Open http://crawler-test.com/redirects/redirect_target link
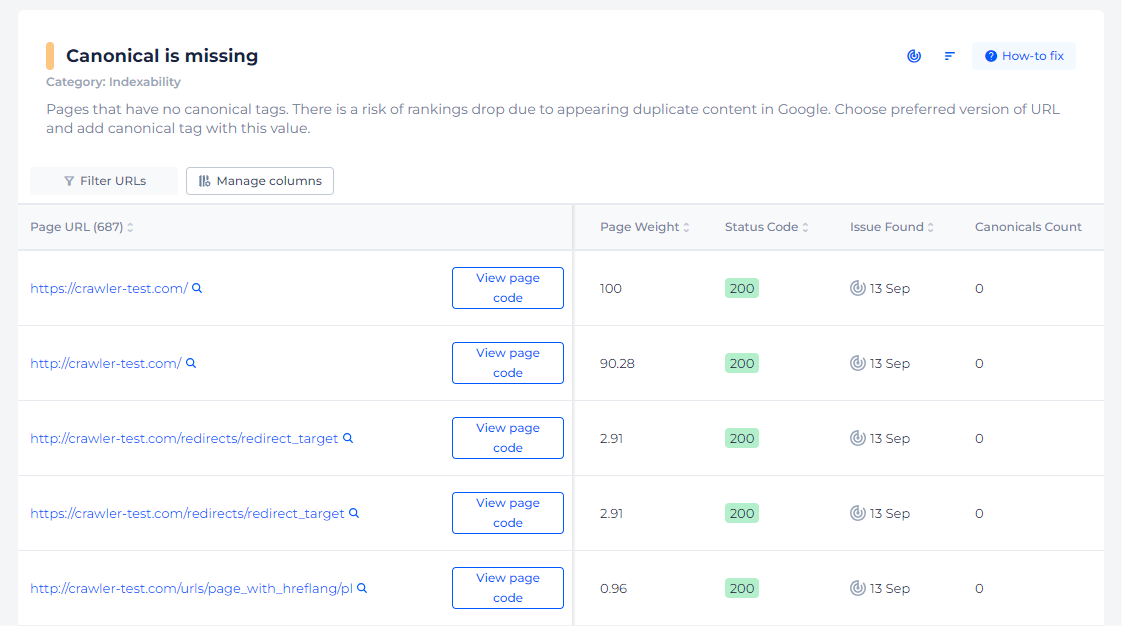The height and width of the screenshot is (626, 1122). (x=184, y=439)
